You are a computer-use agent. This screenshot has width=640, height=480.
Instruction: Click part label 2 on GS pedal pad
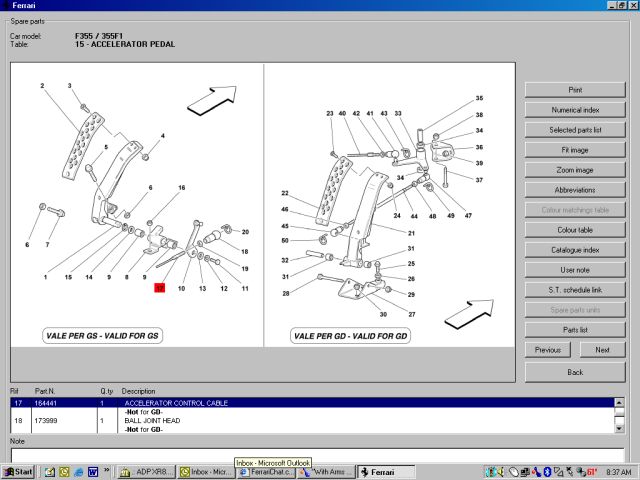pos(42,86)
